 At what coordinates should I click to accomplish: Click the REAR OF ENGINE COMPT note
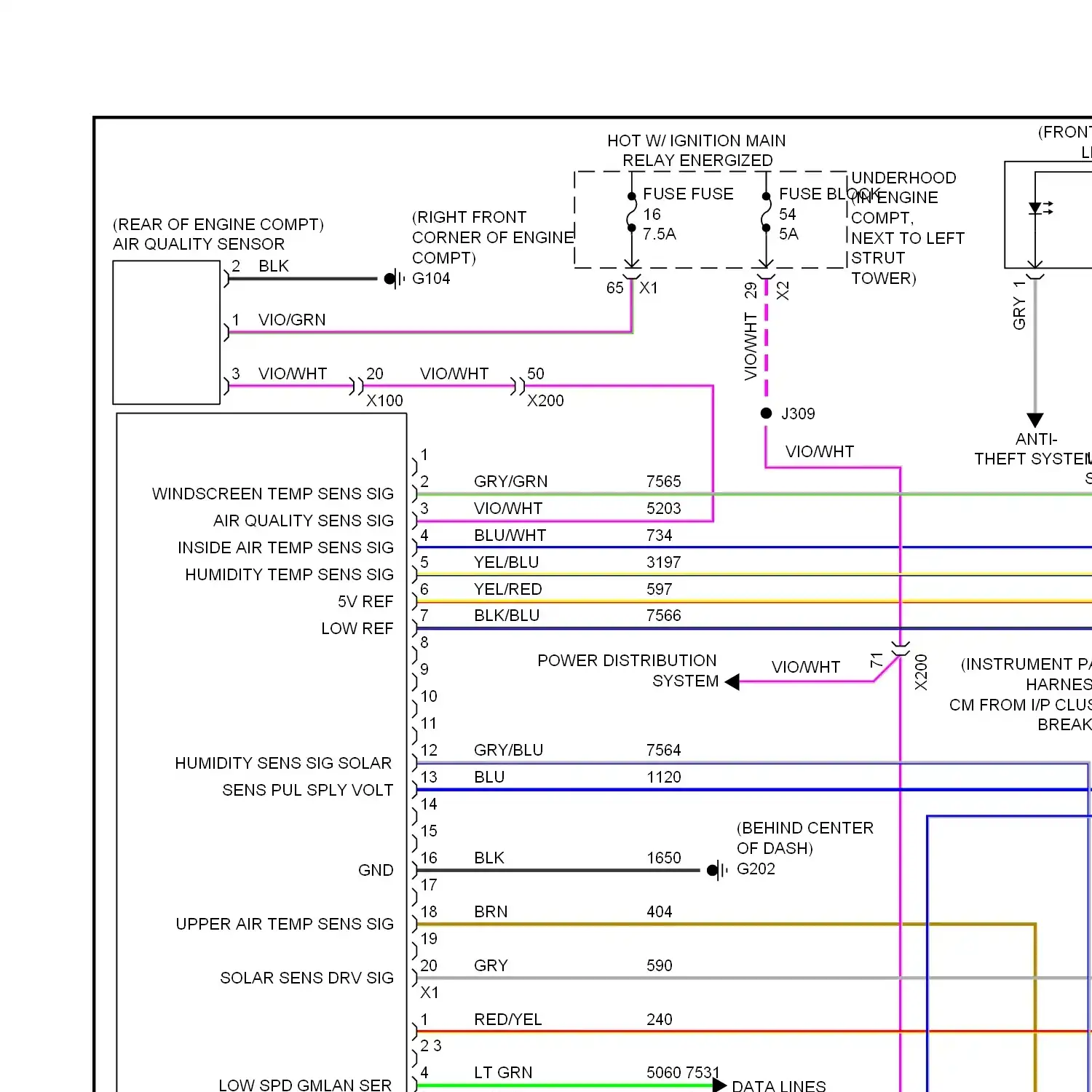[218, 224]
